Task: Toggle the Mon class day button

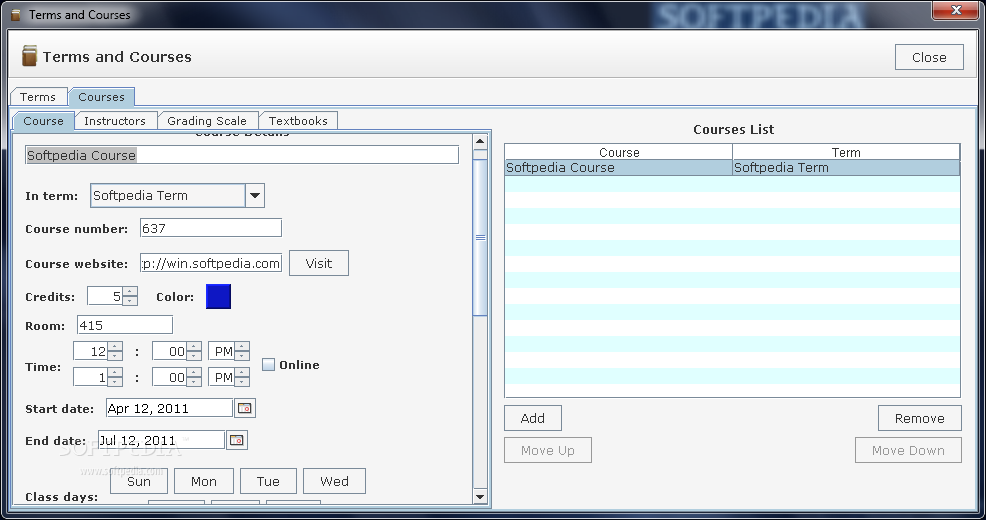Action: pos(204,481)
